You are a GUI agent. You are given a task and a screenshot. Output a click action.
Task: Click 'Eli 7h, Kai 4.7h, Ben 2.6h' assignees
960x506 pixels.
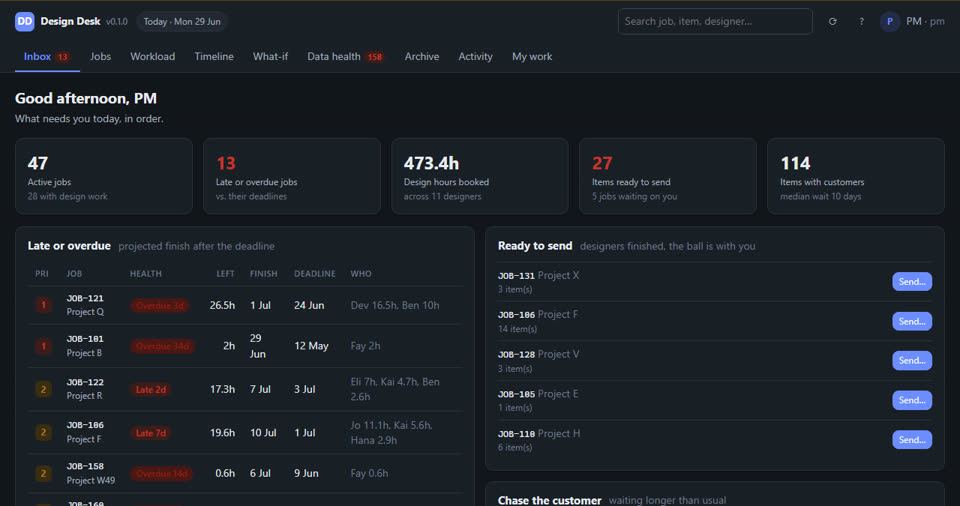pos(395,389)
